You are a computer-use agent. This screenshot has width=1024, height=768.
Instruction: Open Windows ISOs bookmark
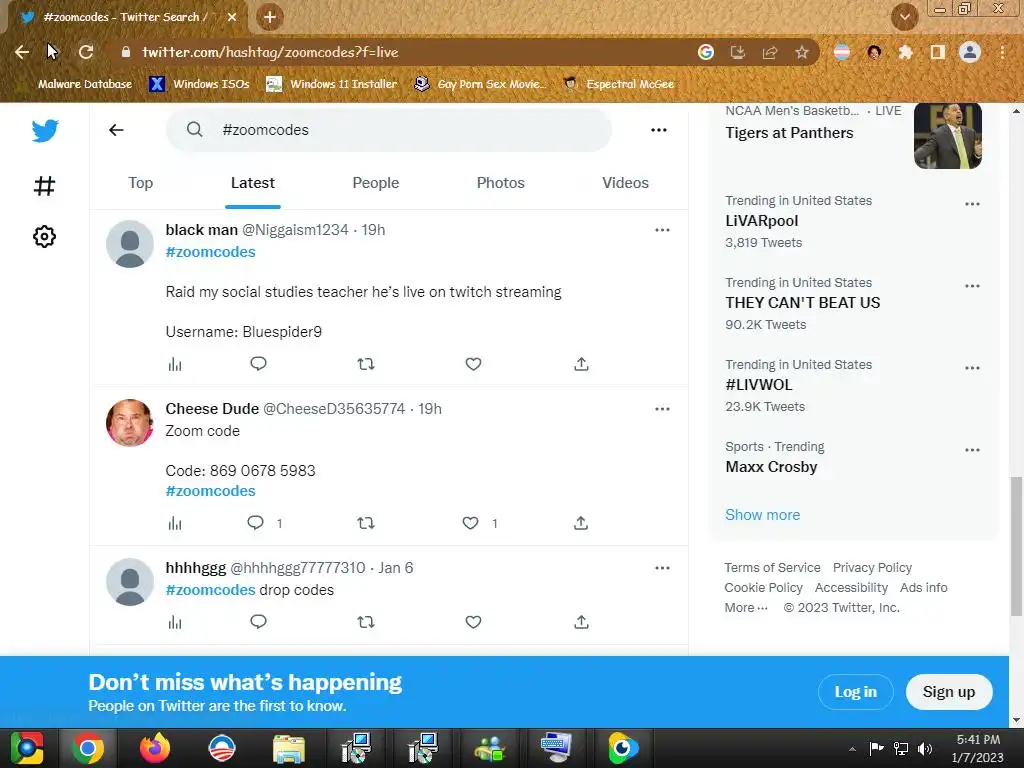(x=199, y=84)
